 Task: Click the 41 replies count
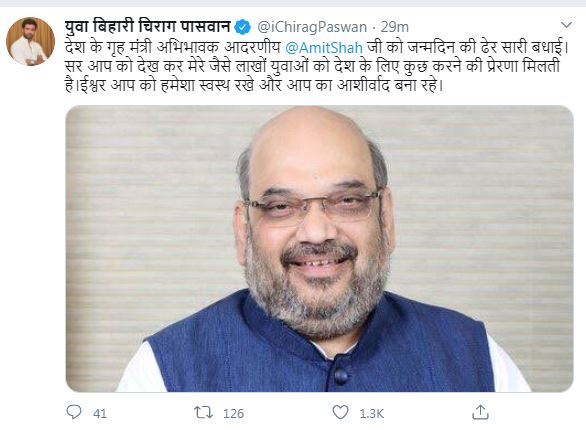coord(100,414)
